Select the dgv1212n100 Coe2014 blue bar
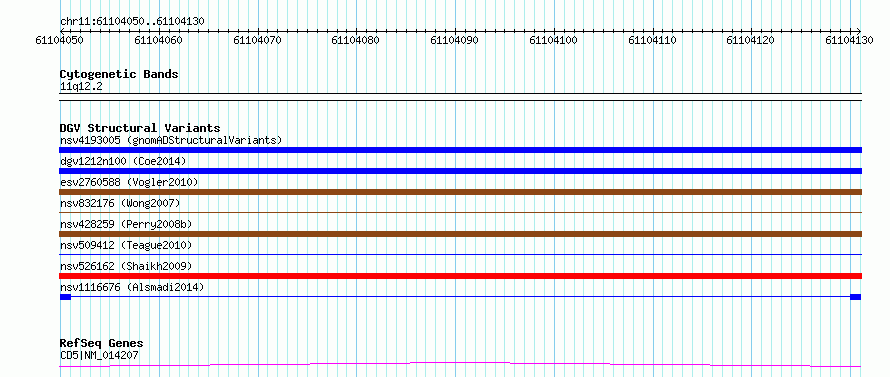 tap(460, 171)
